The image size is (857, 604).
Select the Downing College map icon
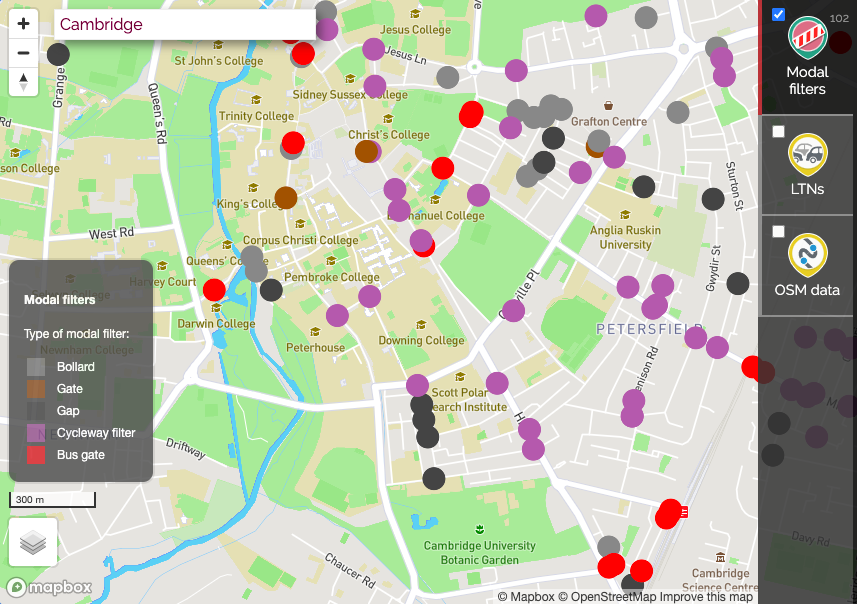(421, 325)
